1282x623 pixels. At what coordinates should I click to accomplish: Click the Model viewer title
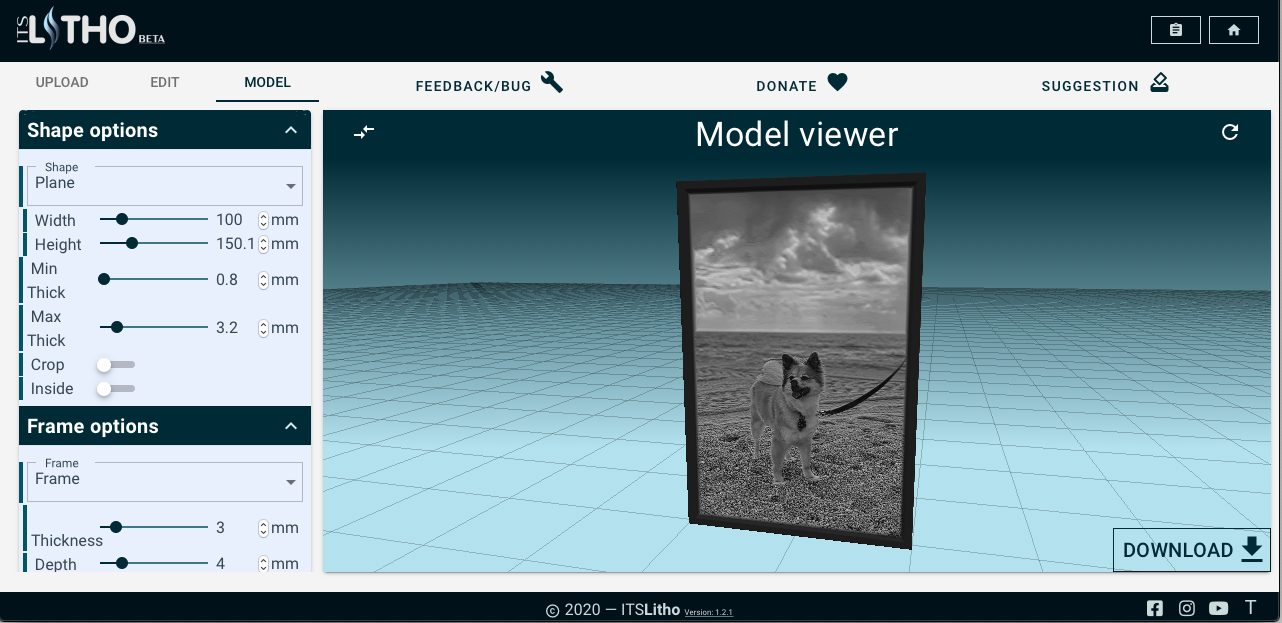(797, 134)
